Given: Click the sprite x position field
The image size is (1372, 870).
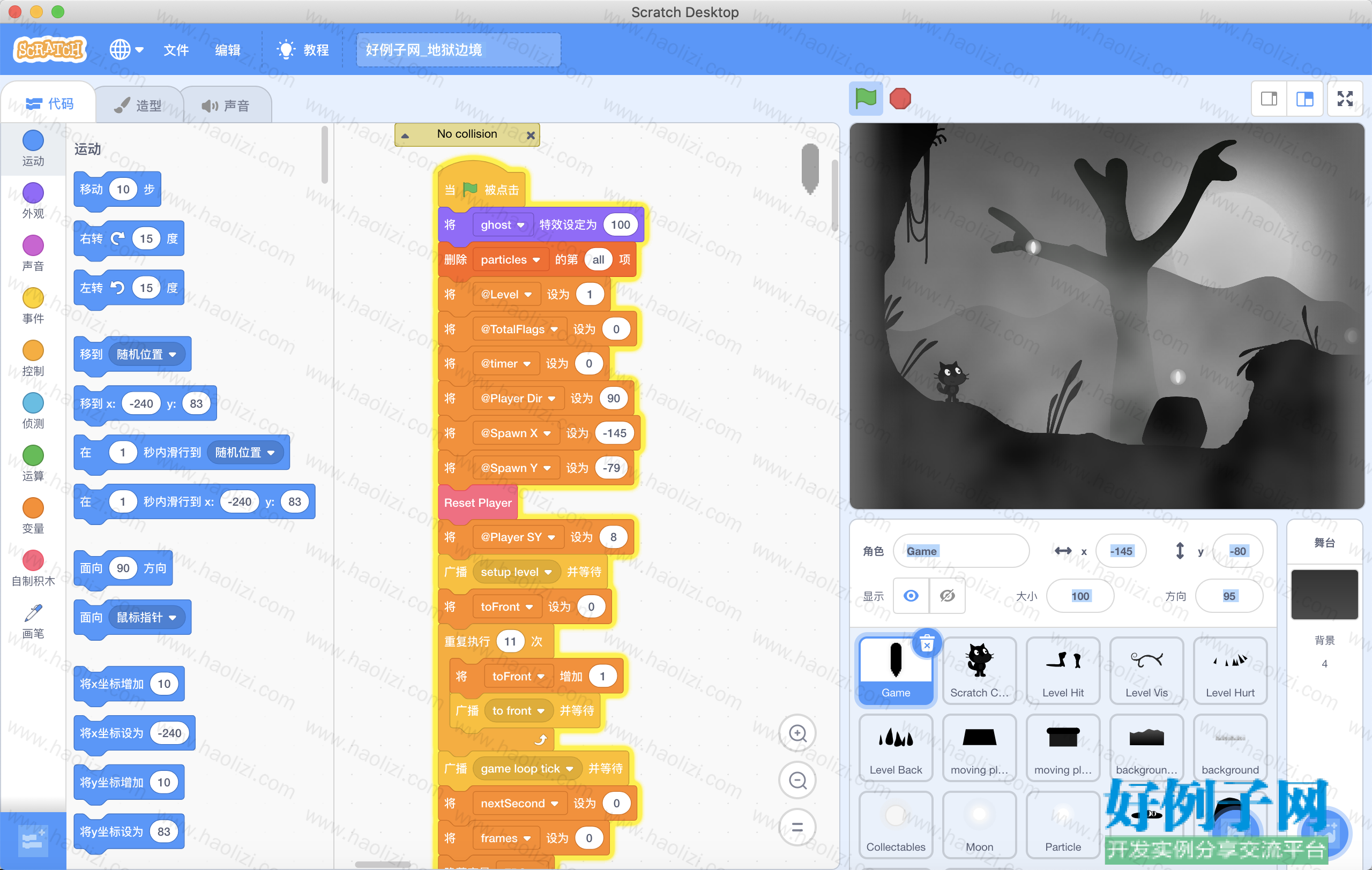Looking at the screenshot, I should click(1121, 551).
